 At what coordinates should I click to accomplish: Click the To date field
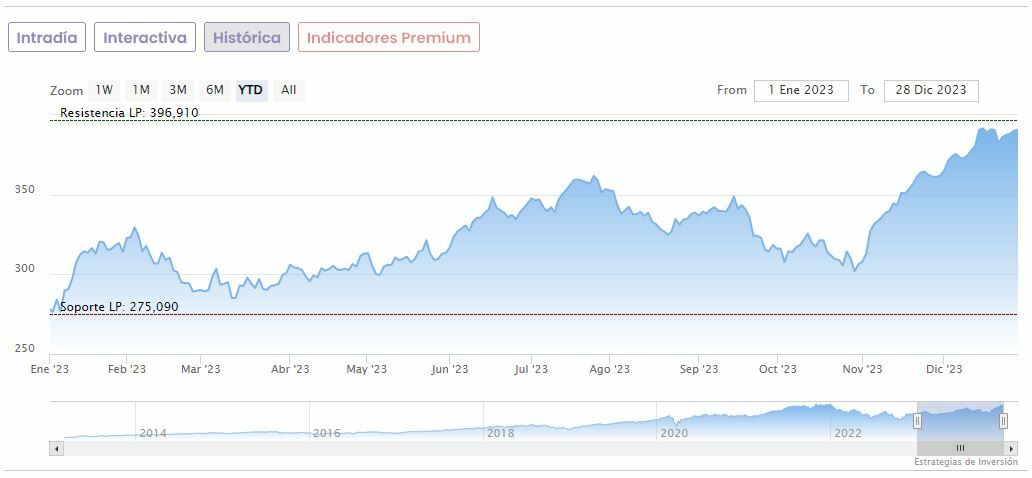(x=930, y=90)
